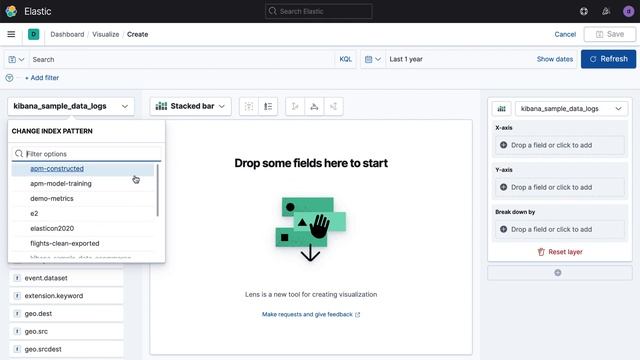Image resolution: width=640 pixels, height=360 pixels.
Task: Click field type icon beside event.dataset
Action: pos(17,278)
